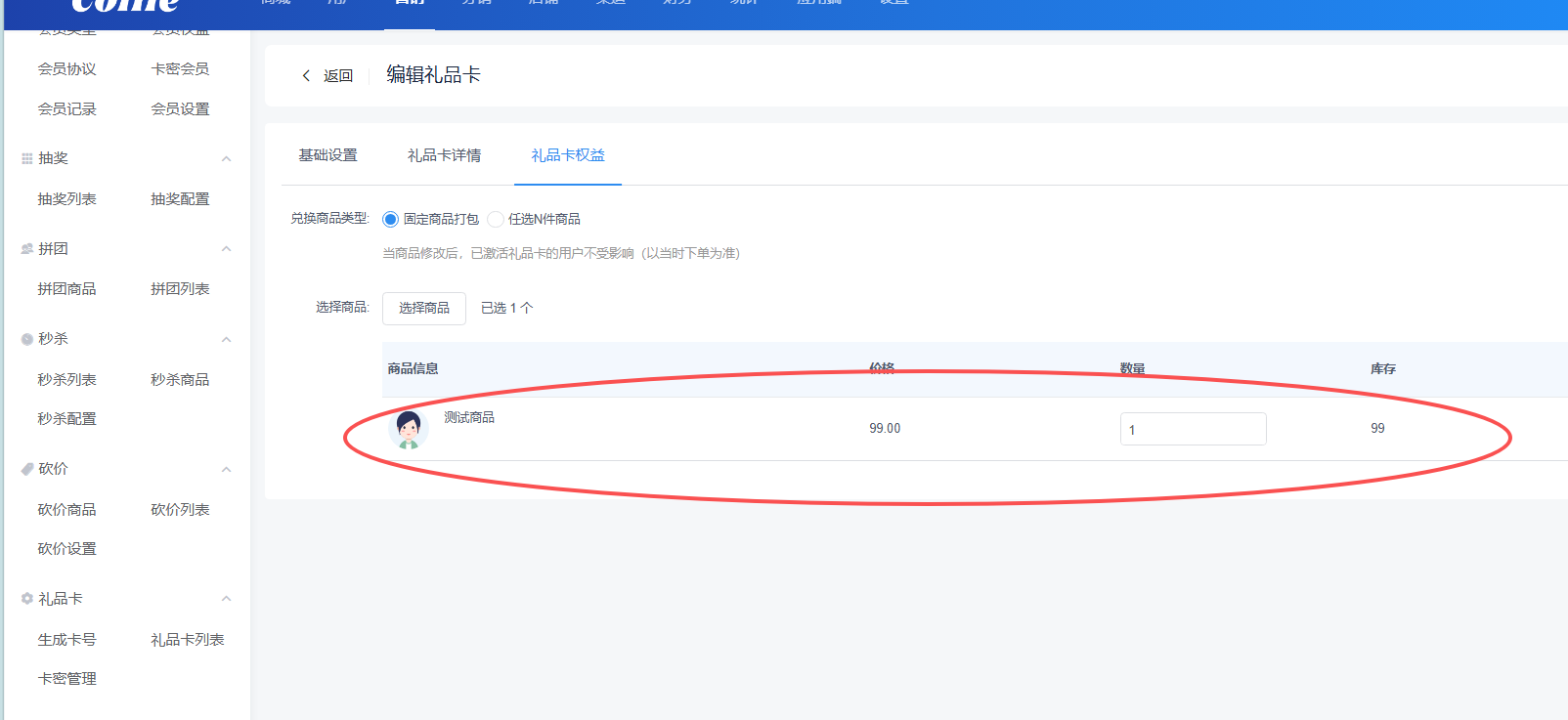The width and height of the screenshot is (1568, 720).
Task: Collapse the 秒杀 section chevron
Action: coord(226,339)
